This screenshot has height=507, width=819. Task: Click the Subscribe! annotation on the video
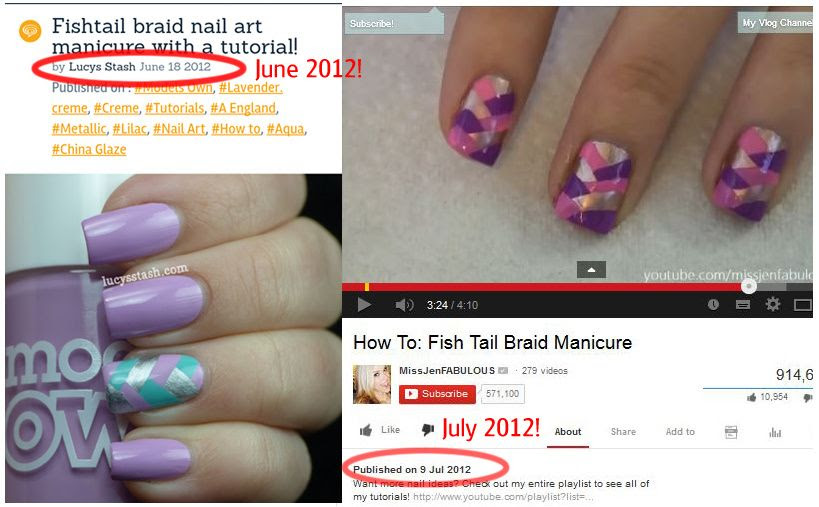coord(394,23)
